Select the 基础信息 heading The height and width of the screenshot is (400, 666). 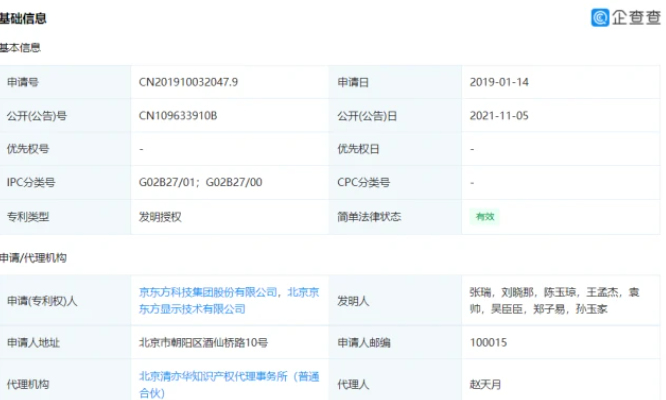(23, 18)
